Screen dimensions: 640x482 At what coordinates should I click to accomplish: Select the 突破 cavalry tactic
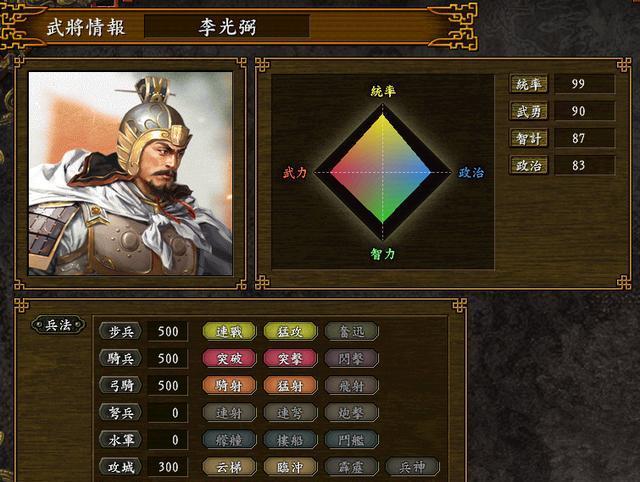229,359
